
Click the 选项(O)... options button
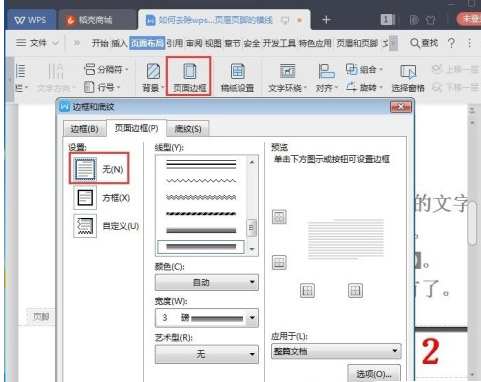tap(374, 373)
